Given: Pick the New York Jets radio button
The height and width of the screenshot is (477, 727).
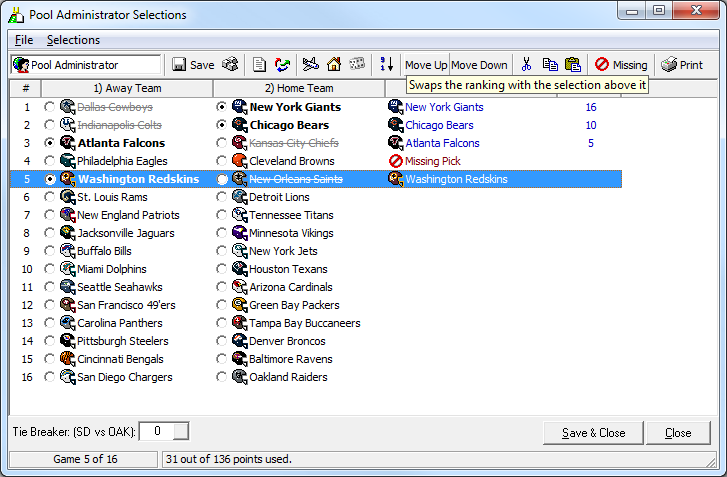Looking at the screenshot, I should click(222, 251).
